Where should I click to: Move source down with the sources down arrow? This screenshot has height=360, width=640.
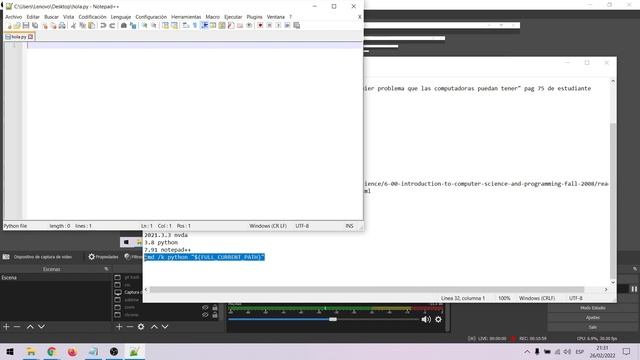point(165,327)
